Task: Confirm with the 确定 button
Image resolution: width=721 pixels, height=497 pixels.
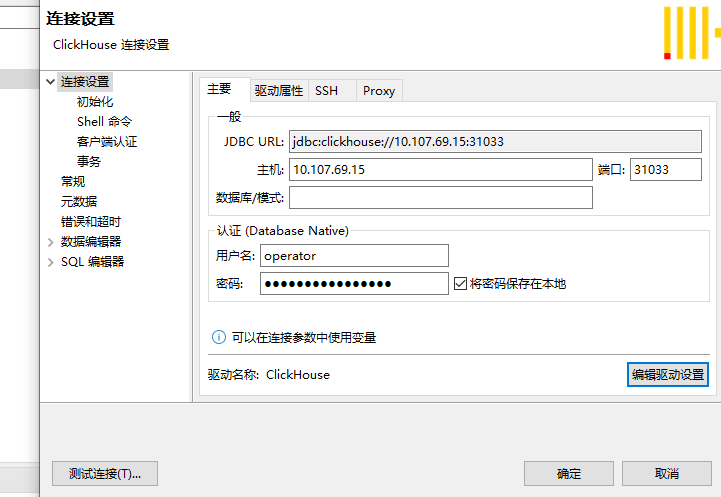Action: tap(569, 474)
